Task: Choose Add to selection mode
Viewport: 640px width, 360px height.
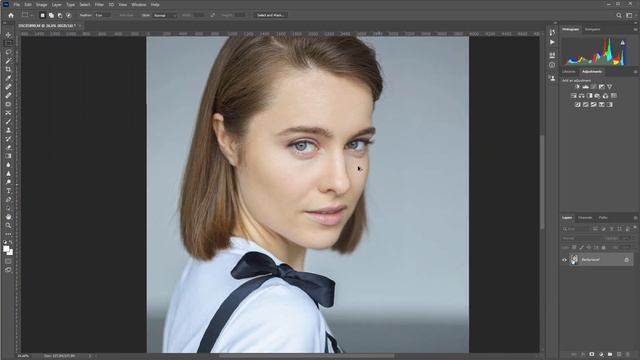Action: (51, 15)
